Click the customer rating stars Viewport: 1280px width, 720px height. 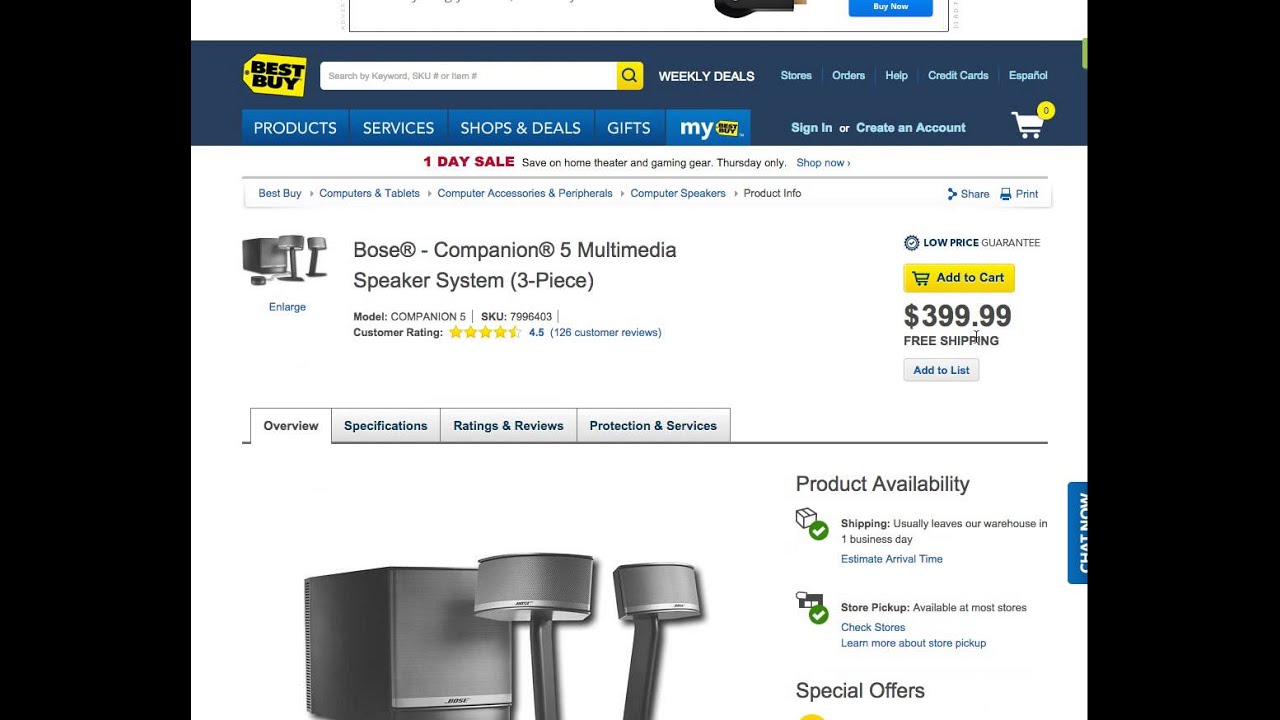point(484,333)
